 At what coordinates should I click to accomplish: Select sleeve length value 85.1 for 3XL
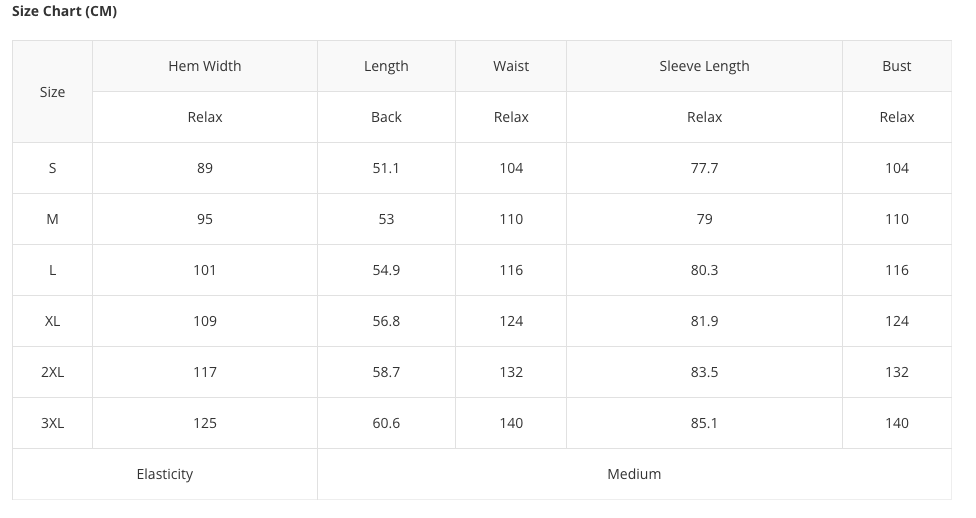(x=704, y=423)
